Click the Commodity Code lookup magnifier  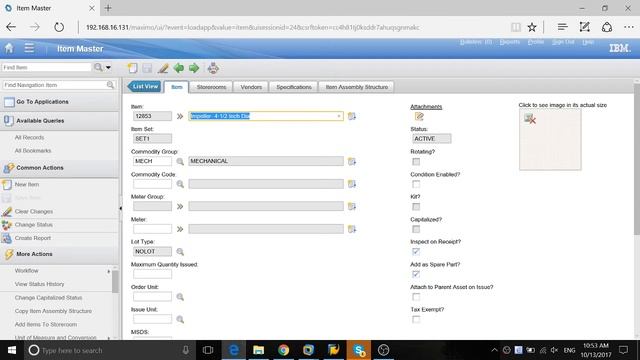180,184
